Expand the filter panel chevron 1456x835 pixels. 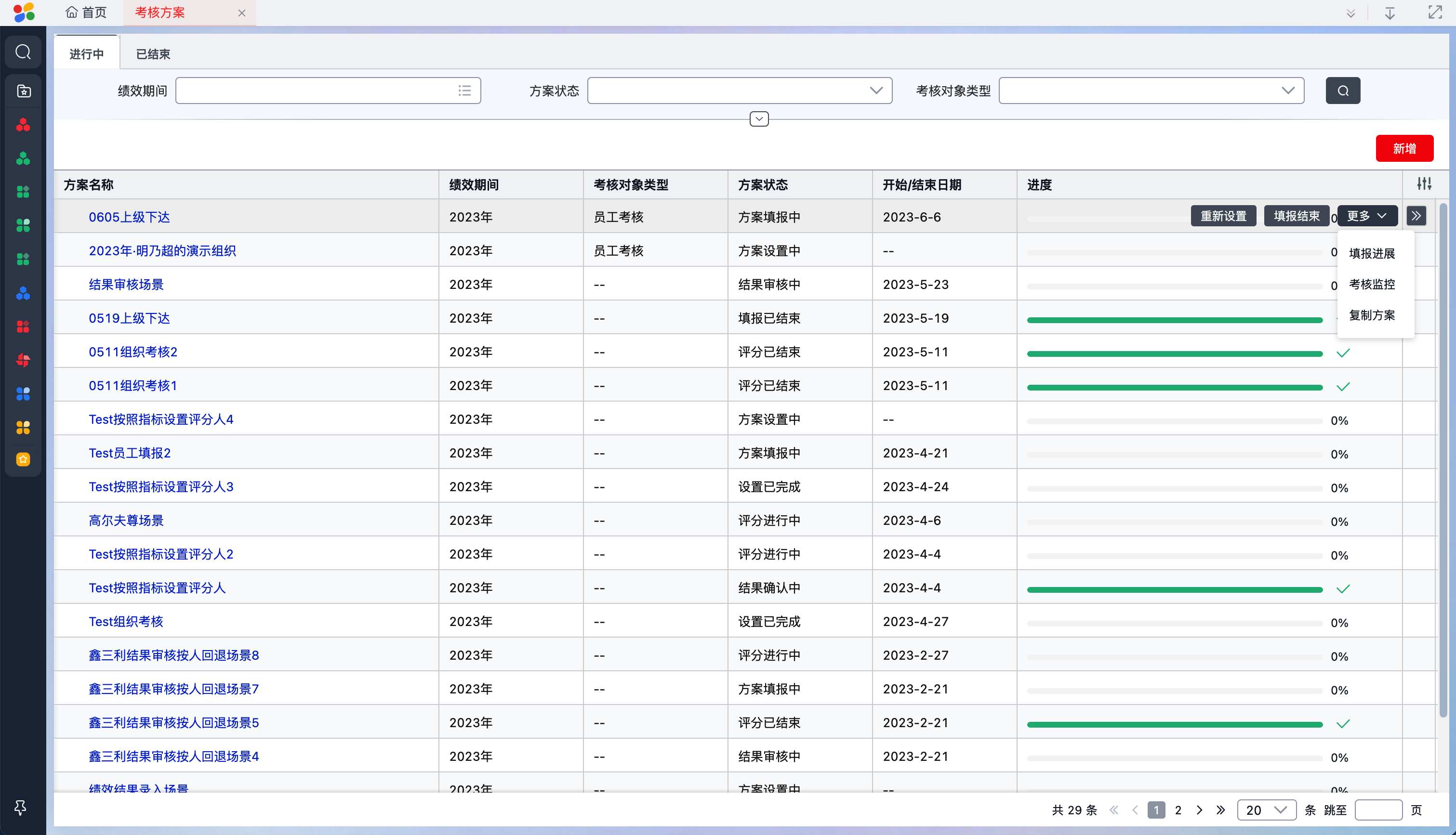coord(759,119)
